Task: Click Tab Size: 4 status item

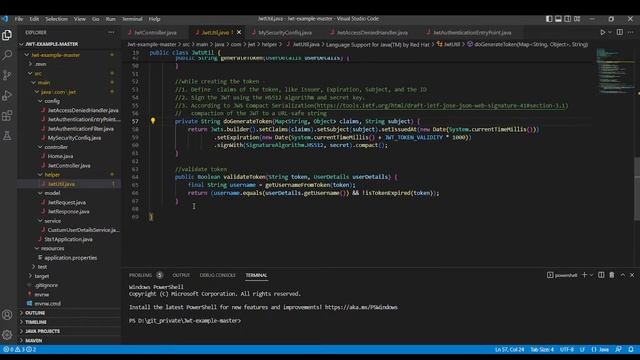Action: tap(542, 349)
